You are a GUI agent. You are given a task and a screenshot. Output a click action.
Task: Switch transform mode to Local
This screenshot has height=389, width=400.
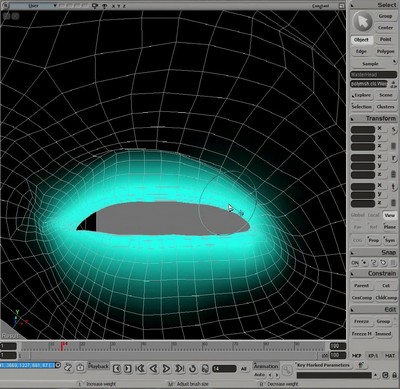(374, 215)
